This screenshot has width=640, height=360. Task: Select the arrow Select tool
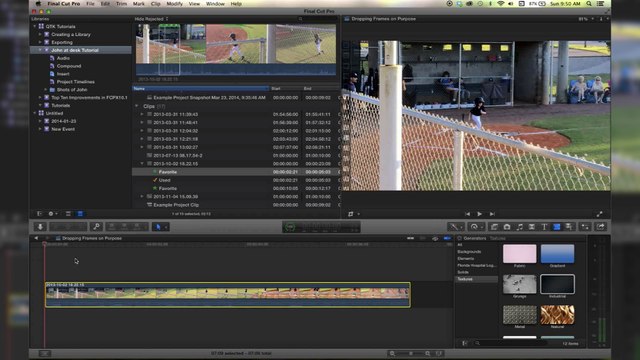(x=158, y=227)
